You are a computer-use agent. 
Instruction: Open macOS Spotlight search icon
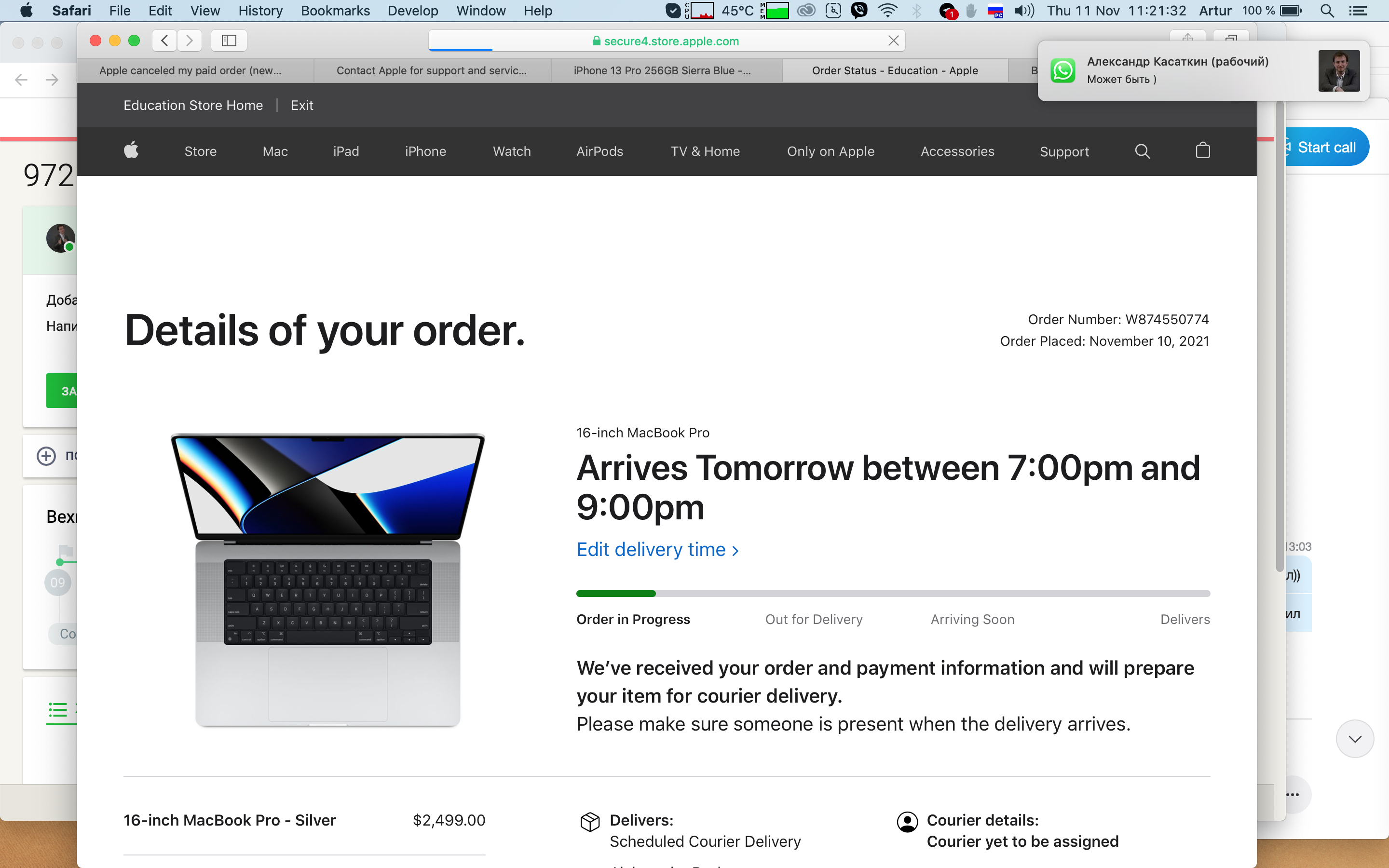pyautogui.click(x=1326, y=11)
